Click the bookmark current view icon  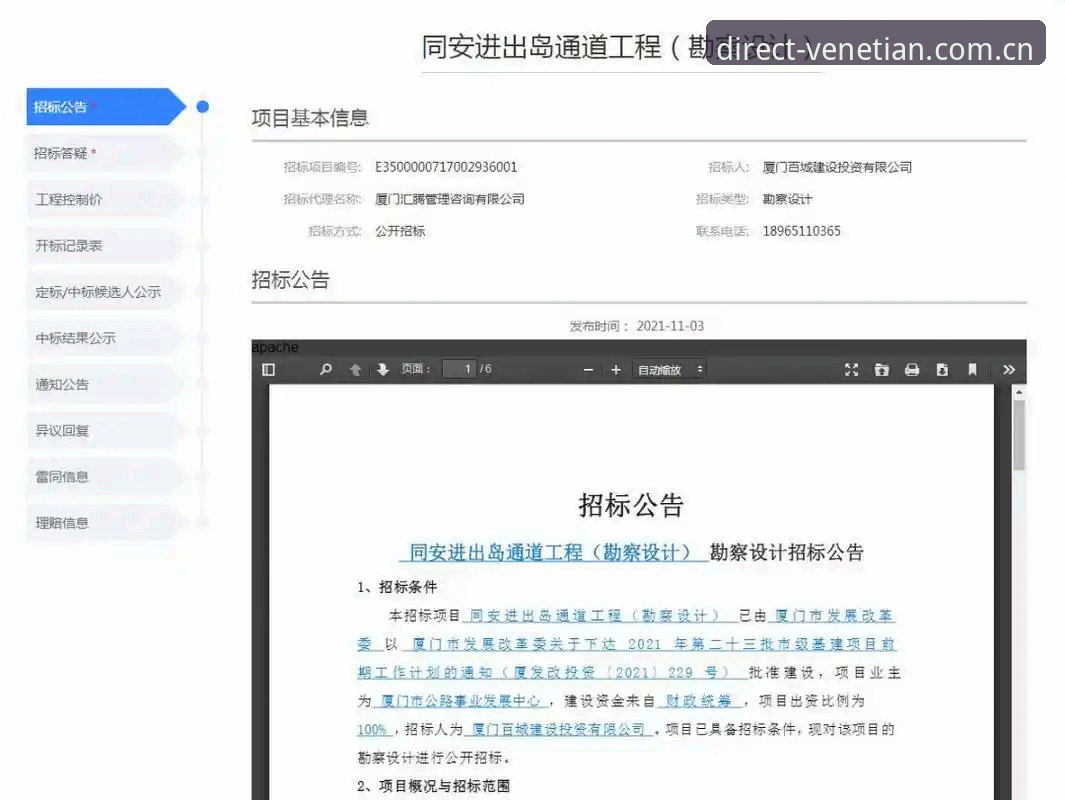[x=972, y=369]
